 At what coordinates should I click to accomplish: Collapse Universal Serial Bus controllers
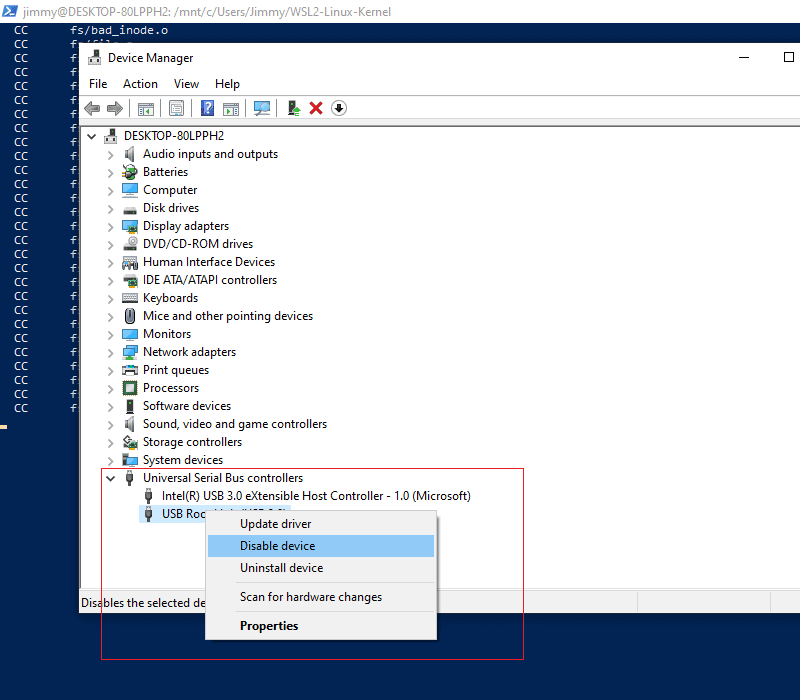(x=110, y=479)
